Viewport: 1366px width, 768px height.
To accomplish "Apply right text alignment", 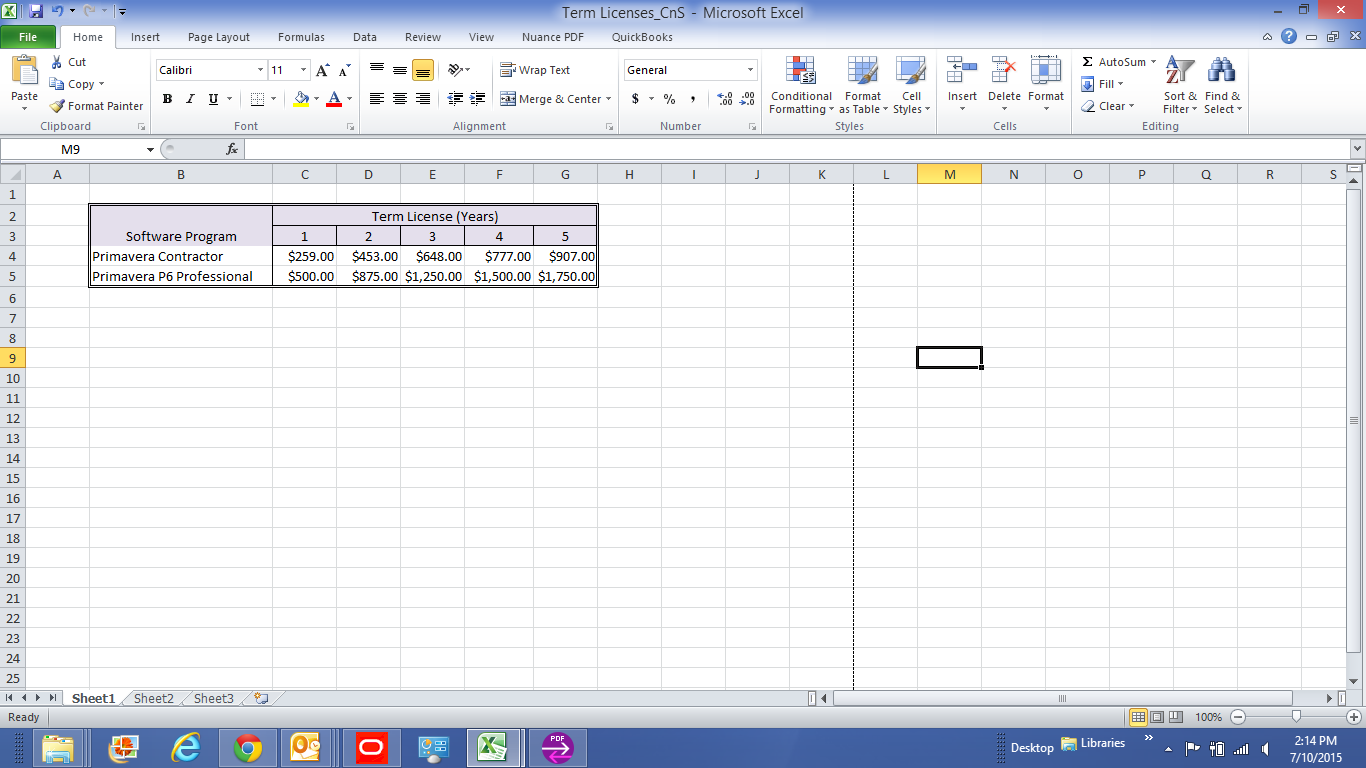I will click(x=423, y=99).
